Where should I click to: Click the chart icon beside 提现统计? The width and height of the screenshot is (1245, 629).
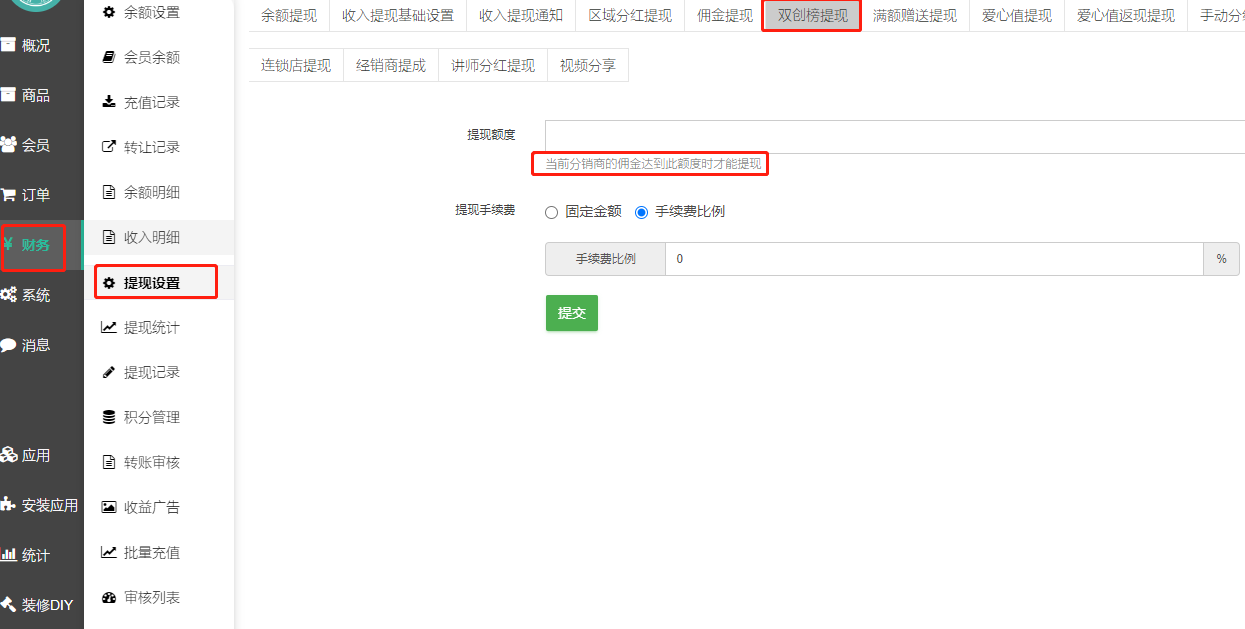[109, 327]
